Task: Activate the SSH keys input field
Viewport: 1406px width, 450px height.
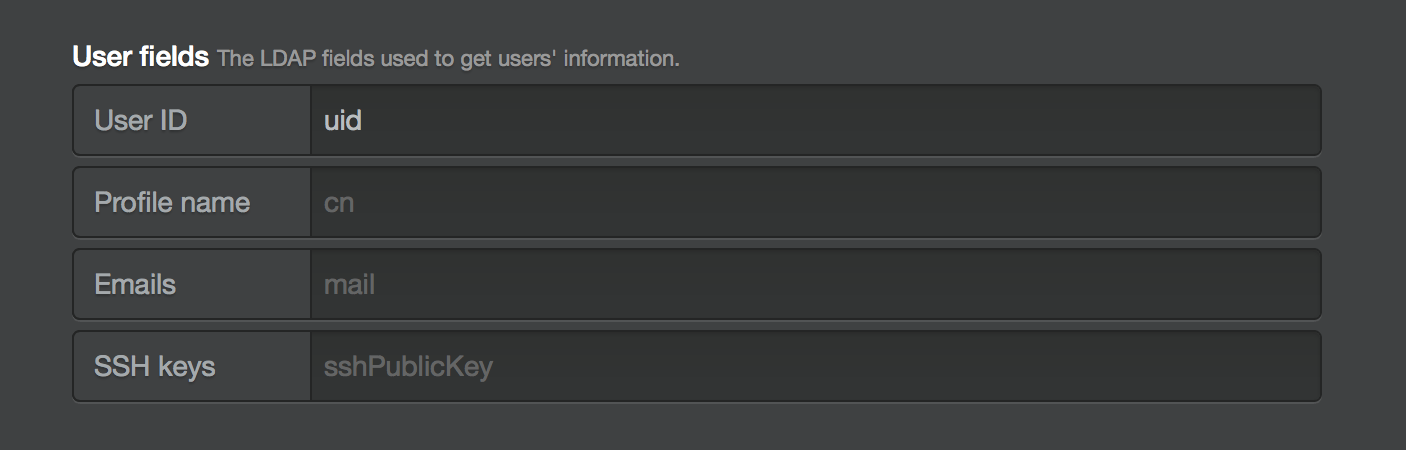Action: tap(815, 367)
